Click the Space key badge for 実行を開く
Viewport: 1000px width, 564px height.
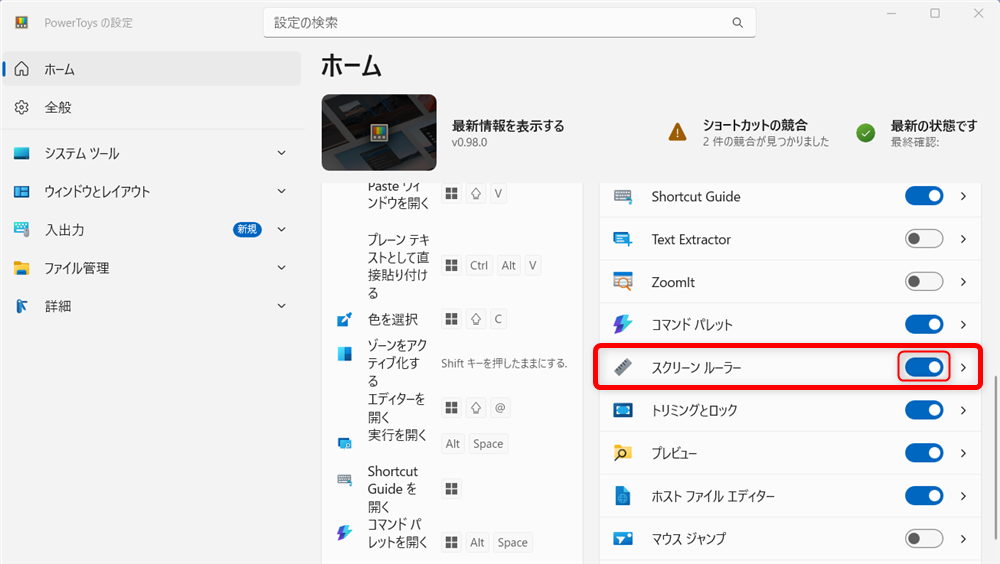(x=488, y=443)
